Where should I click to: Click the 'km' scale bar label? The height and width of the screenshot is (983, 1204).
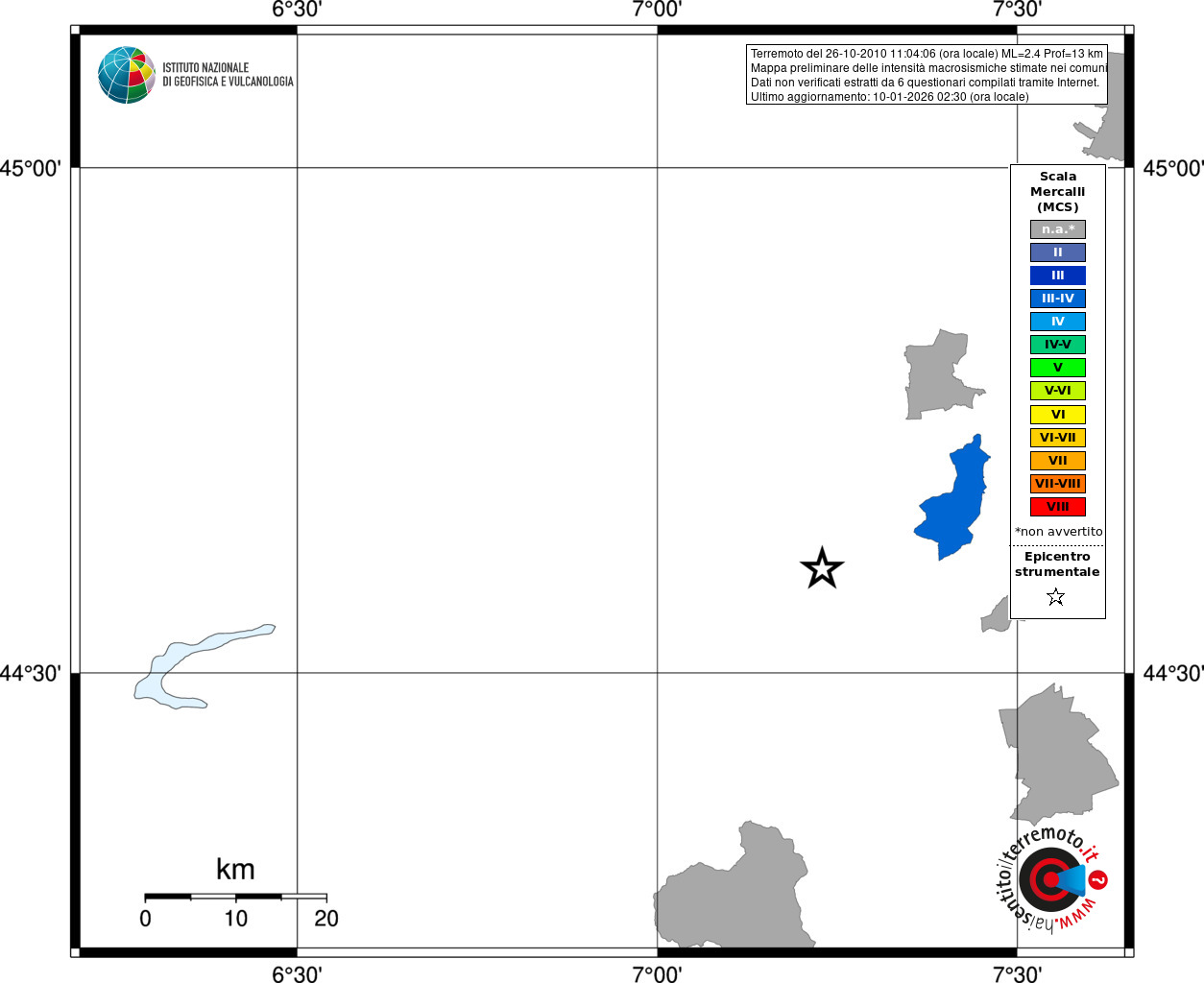click(x=235, y=870)
